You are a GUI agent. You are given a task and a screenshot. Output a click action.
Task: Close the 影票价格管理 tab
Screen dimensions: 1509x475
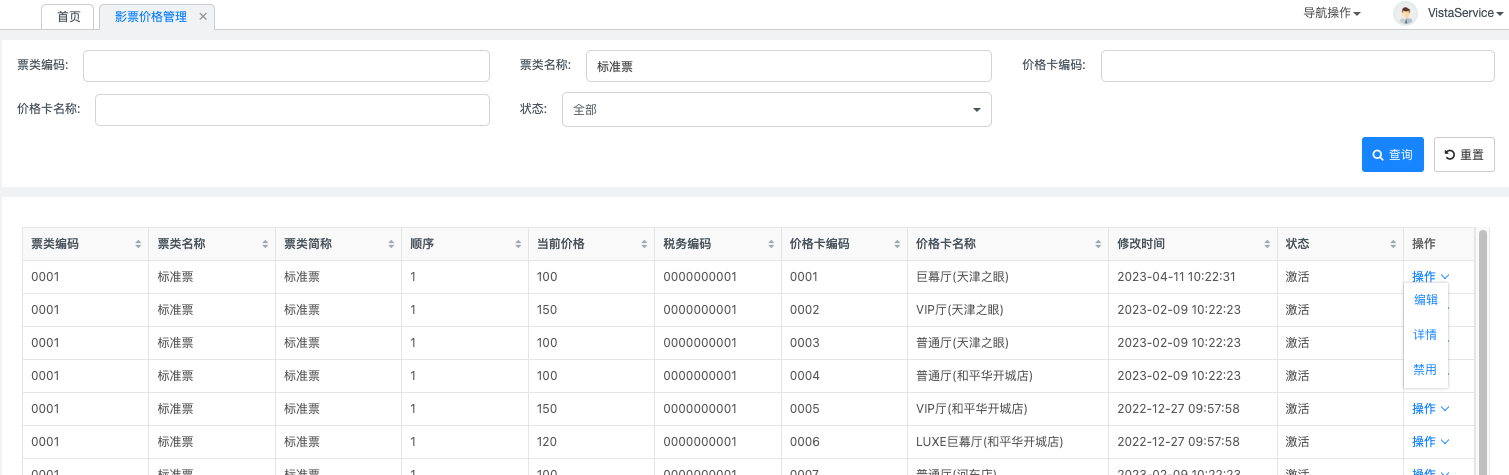click(203, 17)
